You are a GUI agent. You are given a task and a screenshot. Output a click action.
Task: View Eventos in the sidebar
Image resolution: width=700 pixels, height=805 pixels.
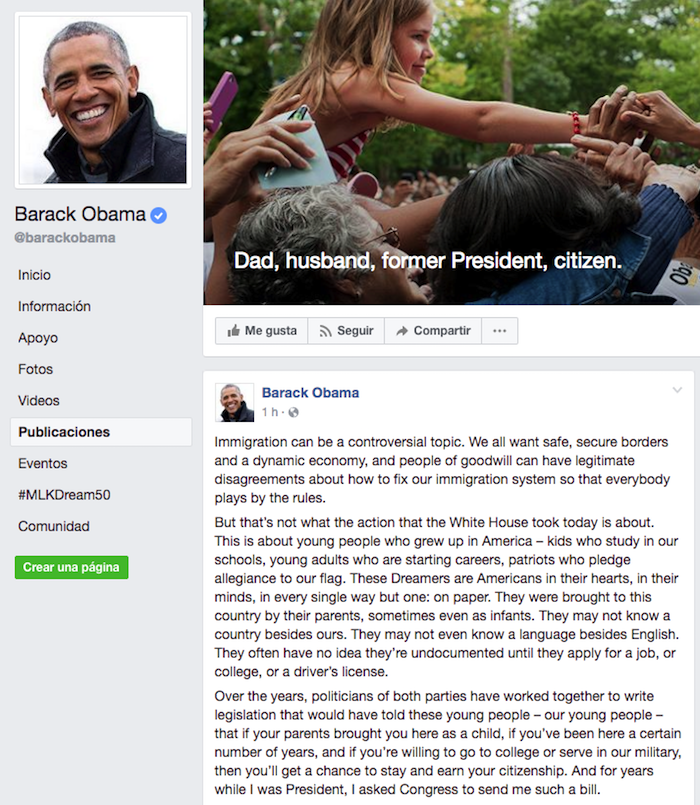43,463
